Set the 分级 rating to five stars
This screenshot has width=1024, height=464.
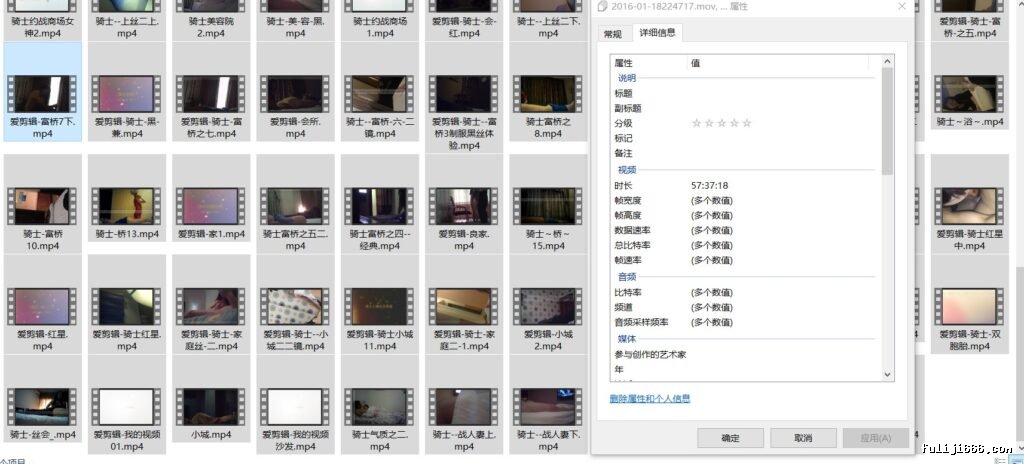pyautogui.click(x=746, y=123)
